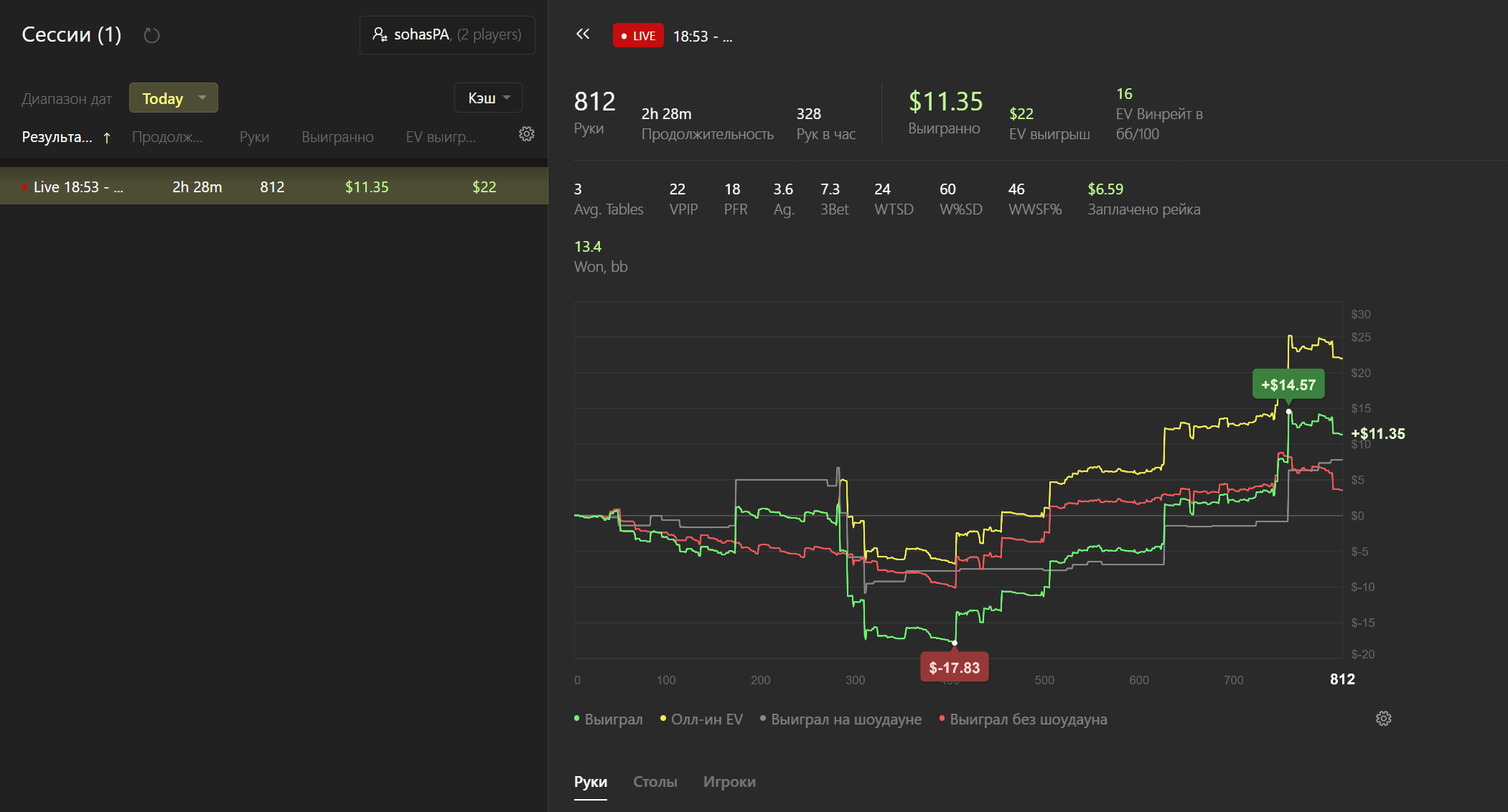Toggle the Олл-ин EV graph line
Screen dimensions: 1508x812
point(701,719)
